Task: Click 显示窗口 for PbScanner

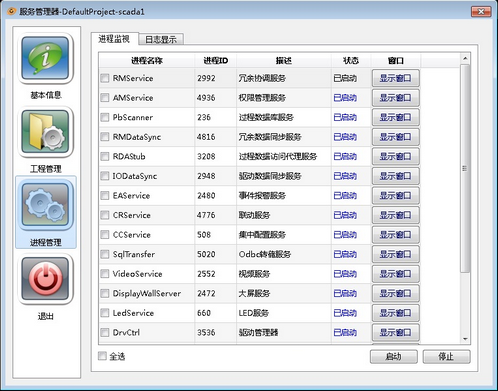Action: point(395,117)
